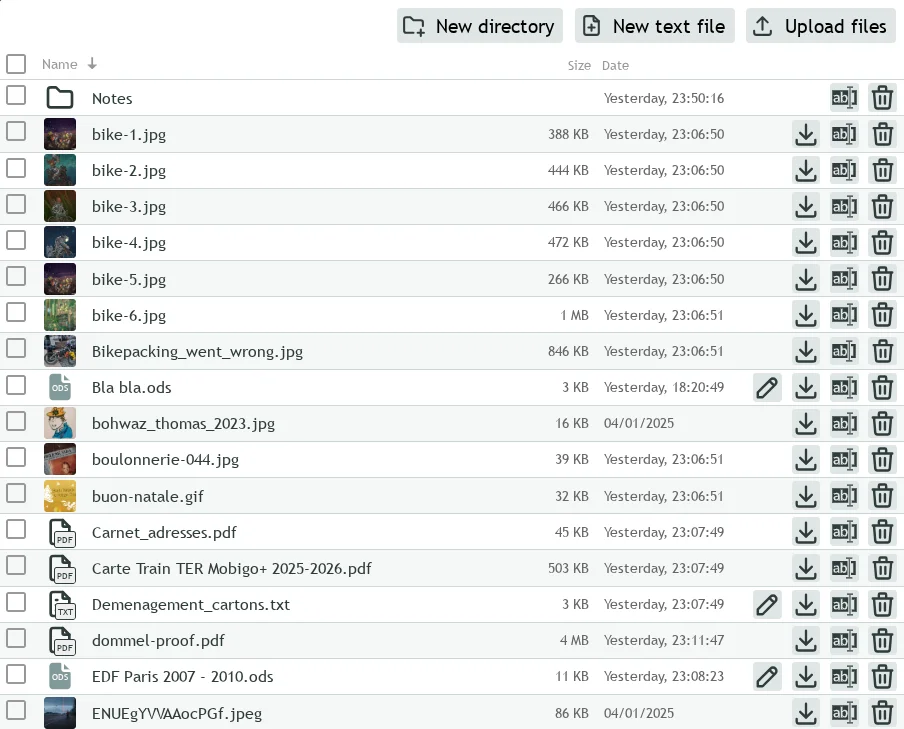
Task: Rename bohwaz_thomas_2023.jpg
Action: point(844,424)
